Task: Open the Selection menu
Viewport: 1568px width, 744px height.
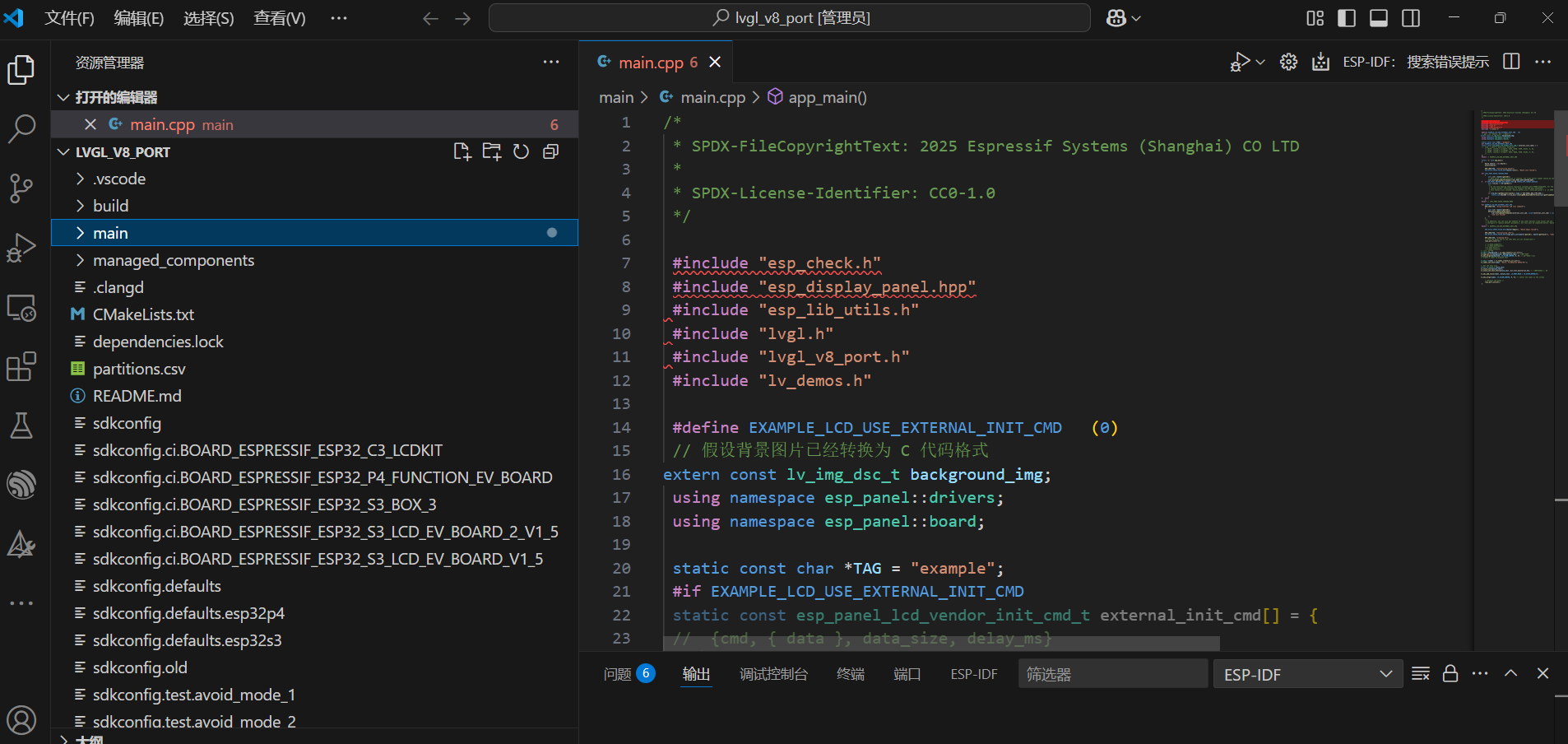Action: click(x=209, y=18)
